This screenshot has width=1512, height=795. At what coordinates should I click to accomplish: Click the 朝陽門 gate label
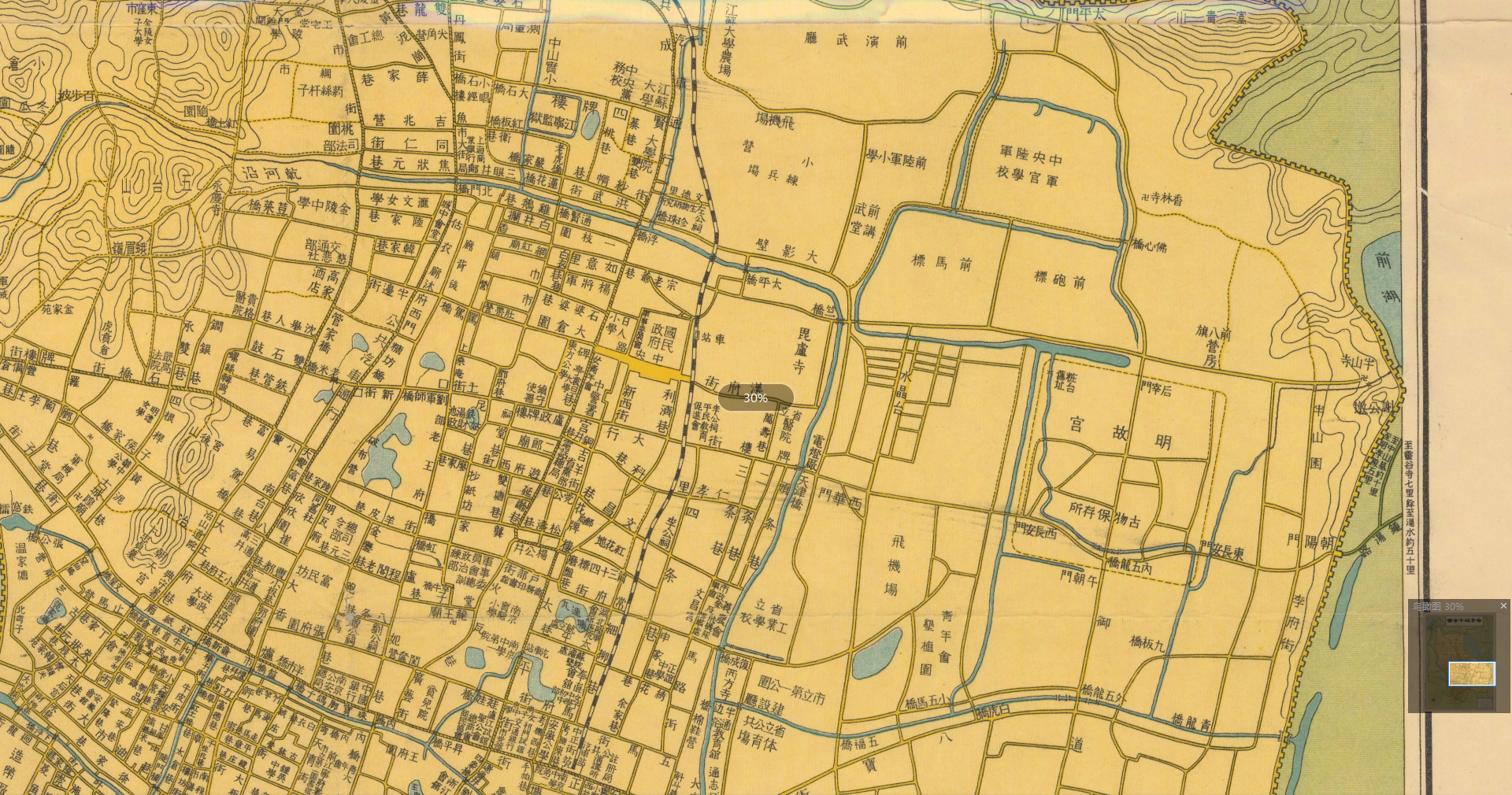click(x=1310, y=542)
